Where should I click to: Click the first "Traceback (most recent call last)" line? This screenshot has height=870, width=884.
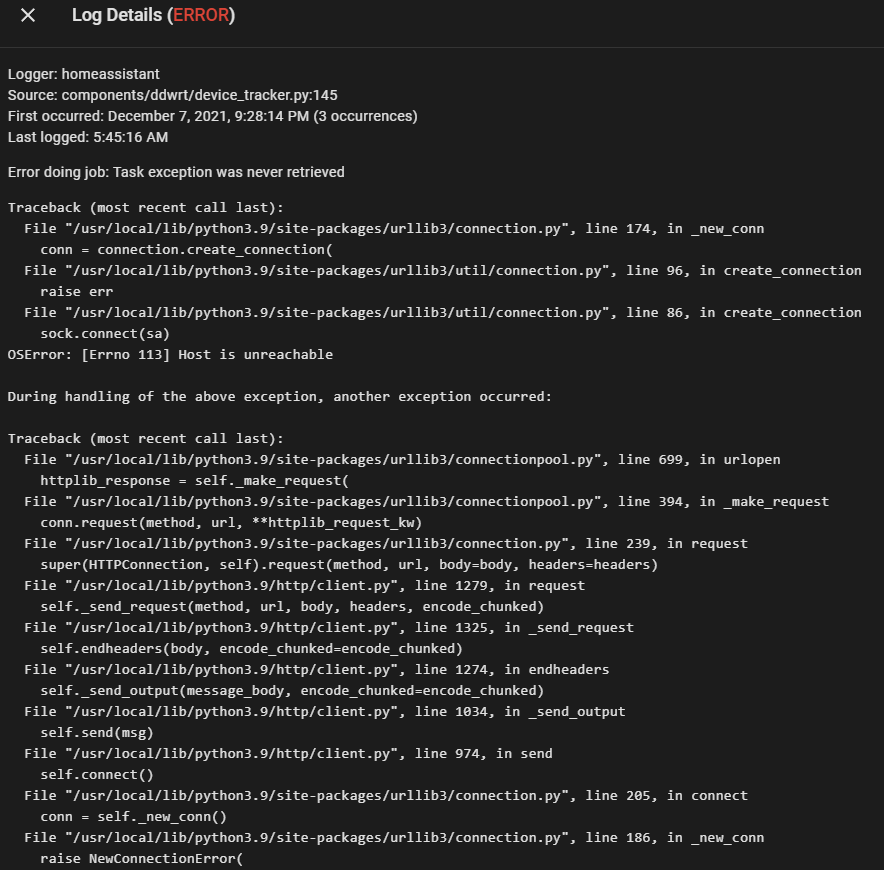(146, 208)
